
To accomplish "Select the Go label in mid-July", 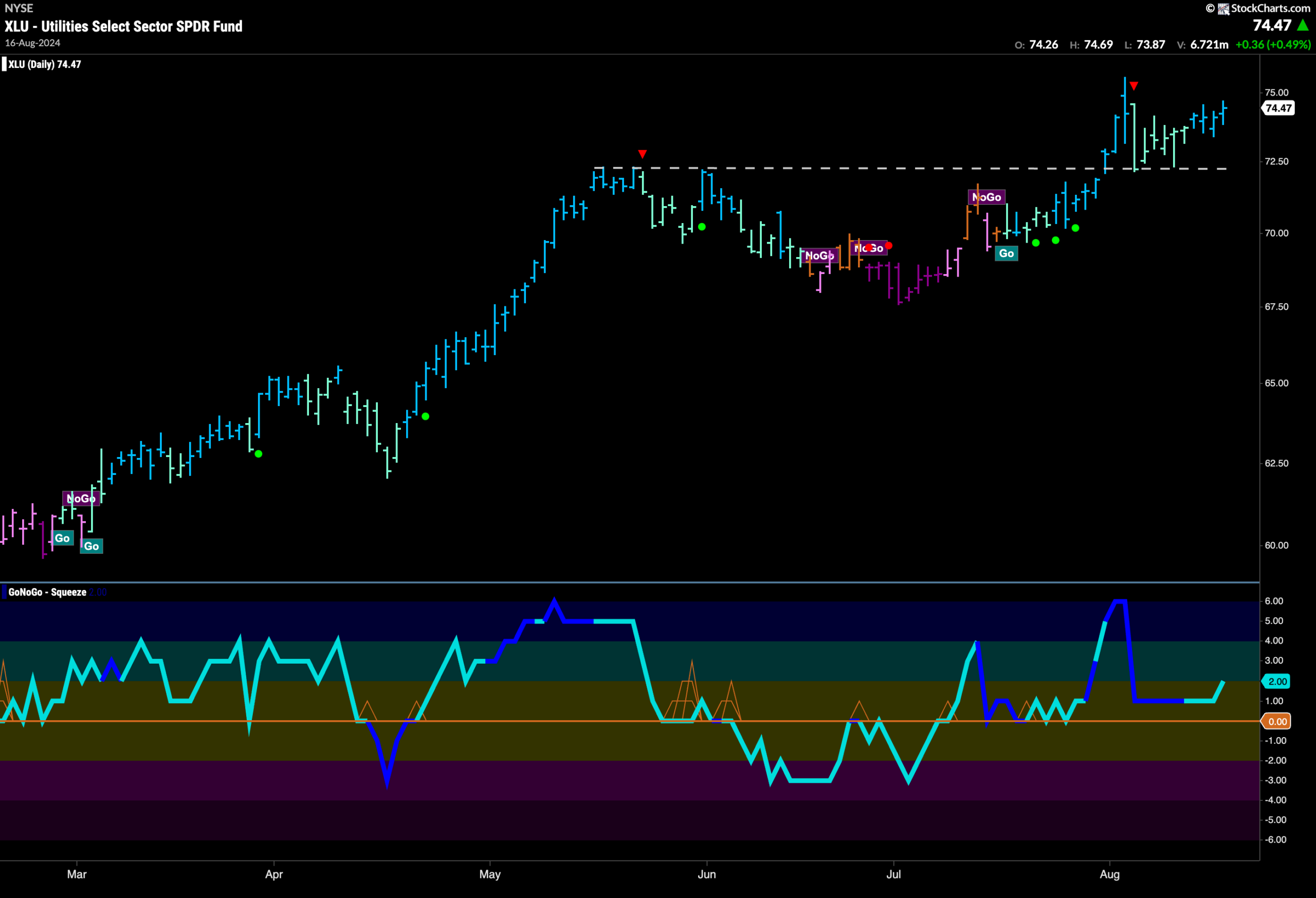I will point(1006,253).
